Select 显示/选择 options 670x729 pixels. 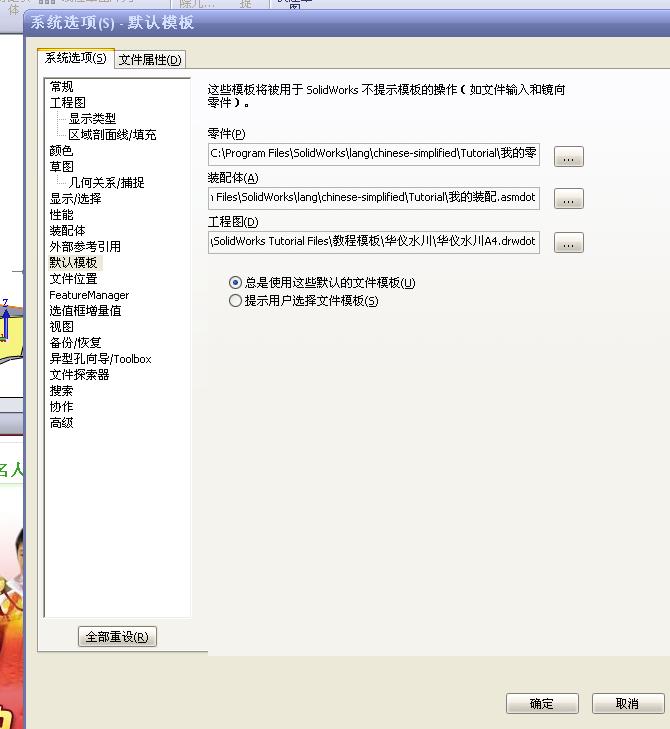click(75, 199)
